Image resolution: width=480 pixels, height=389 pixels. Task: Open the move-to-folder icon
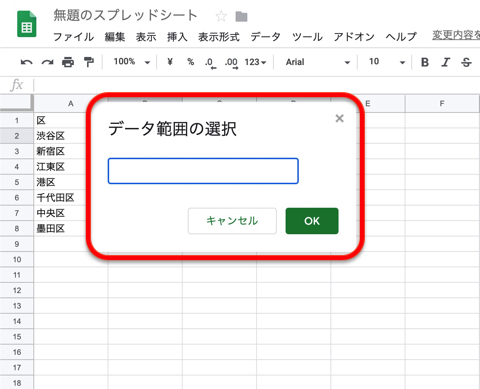click(241, 16)
